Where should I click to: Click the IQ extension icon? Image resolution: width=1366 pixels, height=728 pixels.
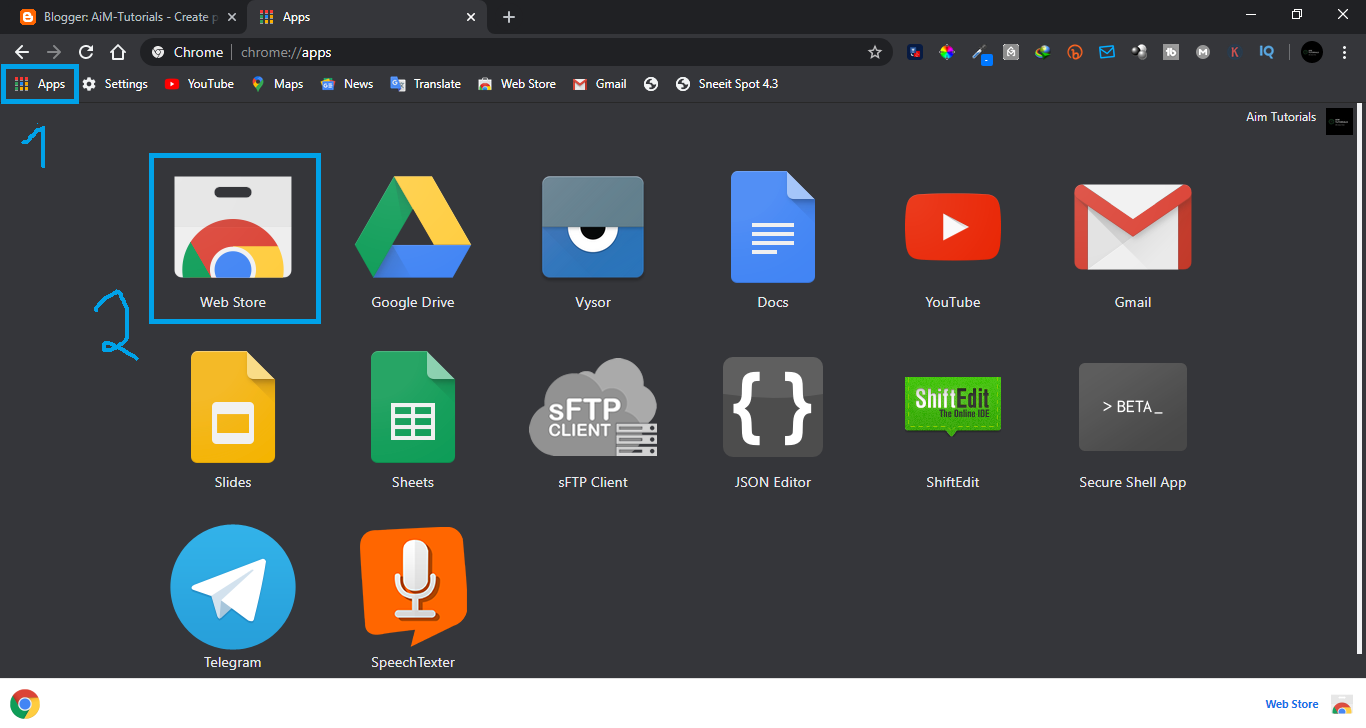click(1267, 52)
